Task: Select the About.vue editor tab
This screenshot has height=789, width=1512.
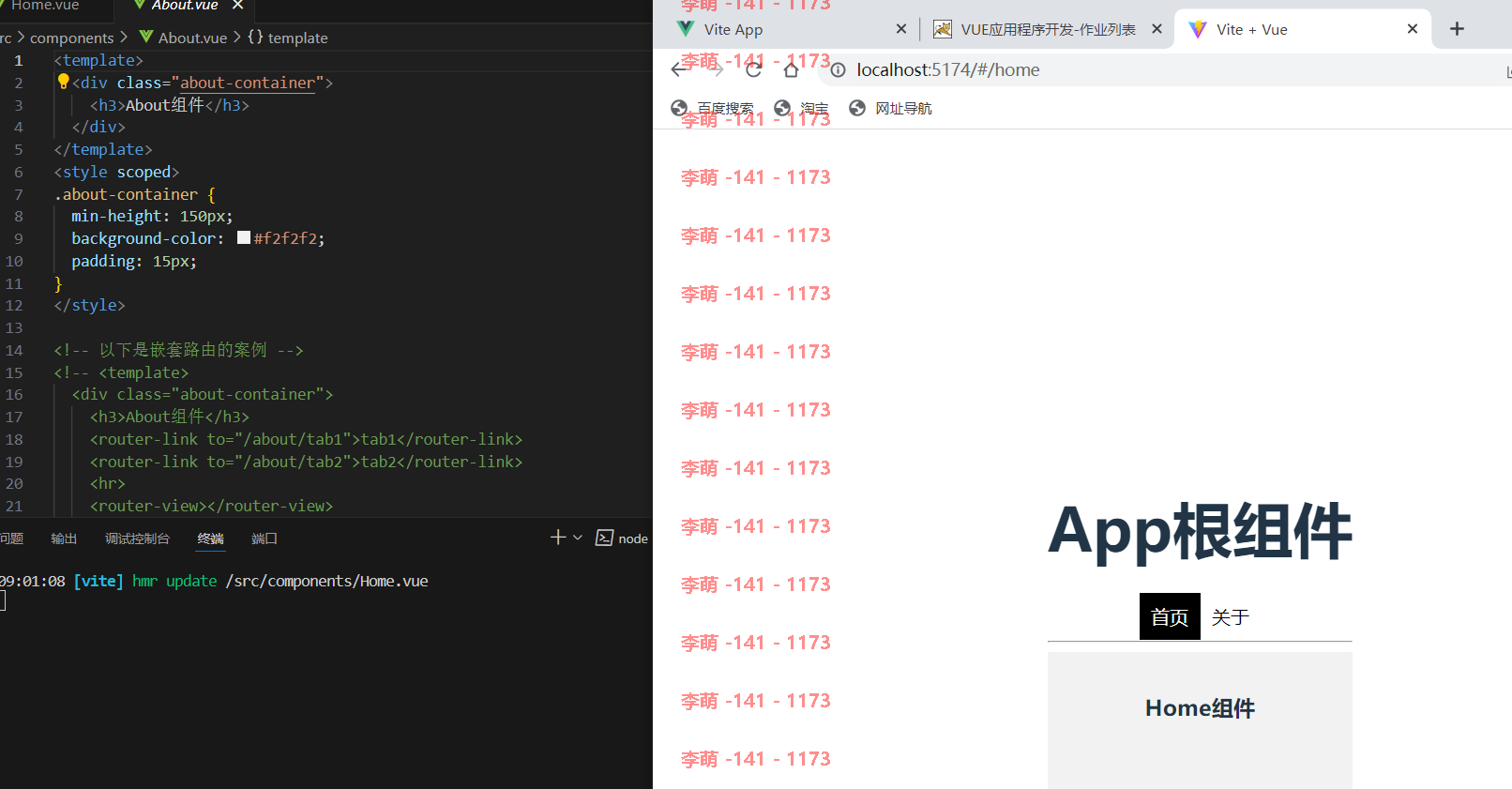Action: pos(185,6)
